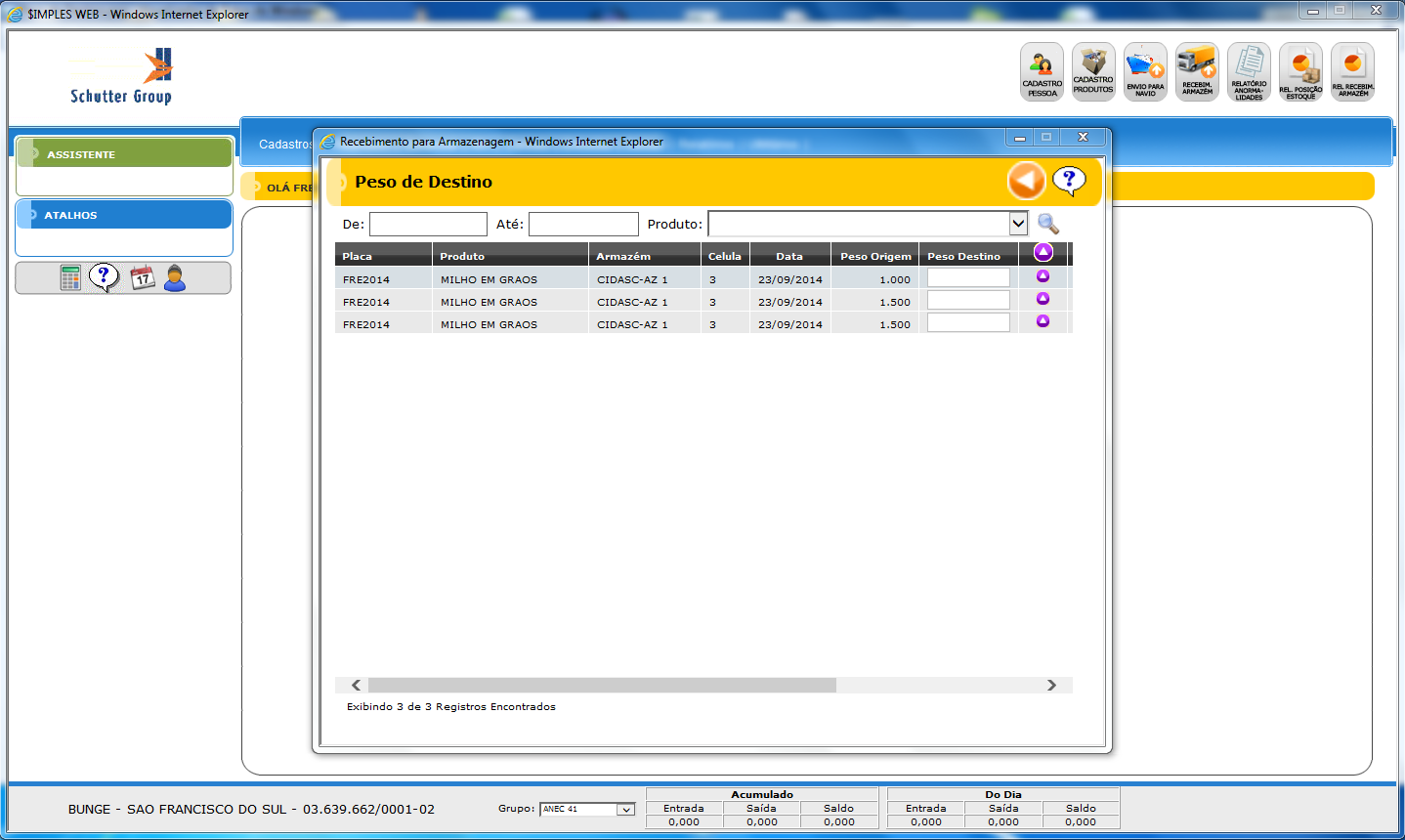Click the user profile icon in sidebar
The image size is (1405, 840).
point(175,278)
